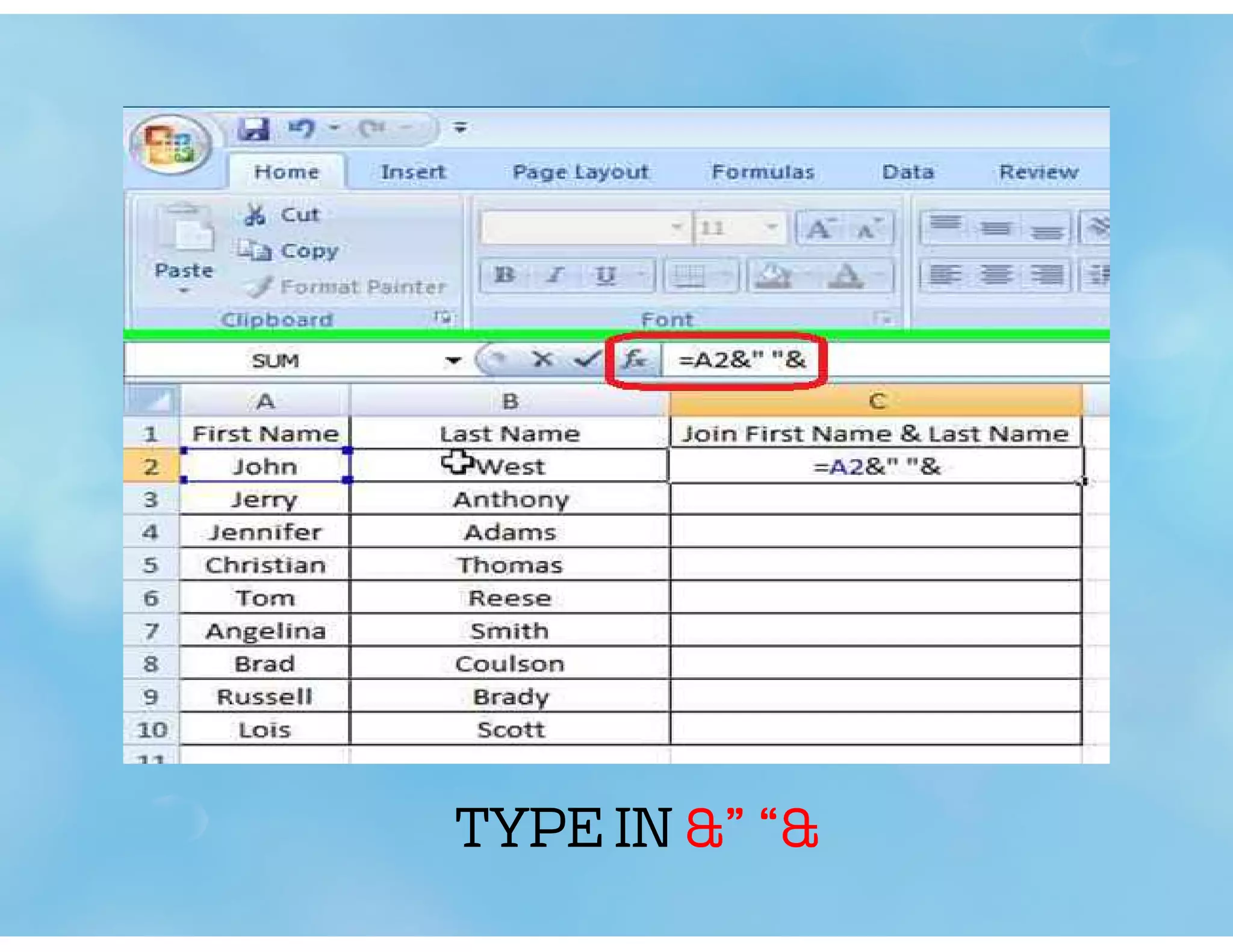Confirm formula with the checkmark Enter icon
The image size is (1233, 952).
point(585,360)
